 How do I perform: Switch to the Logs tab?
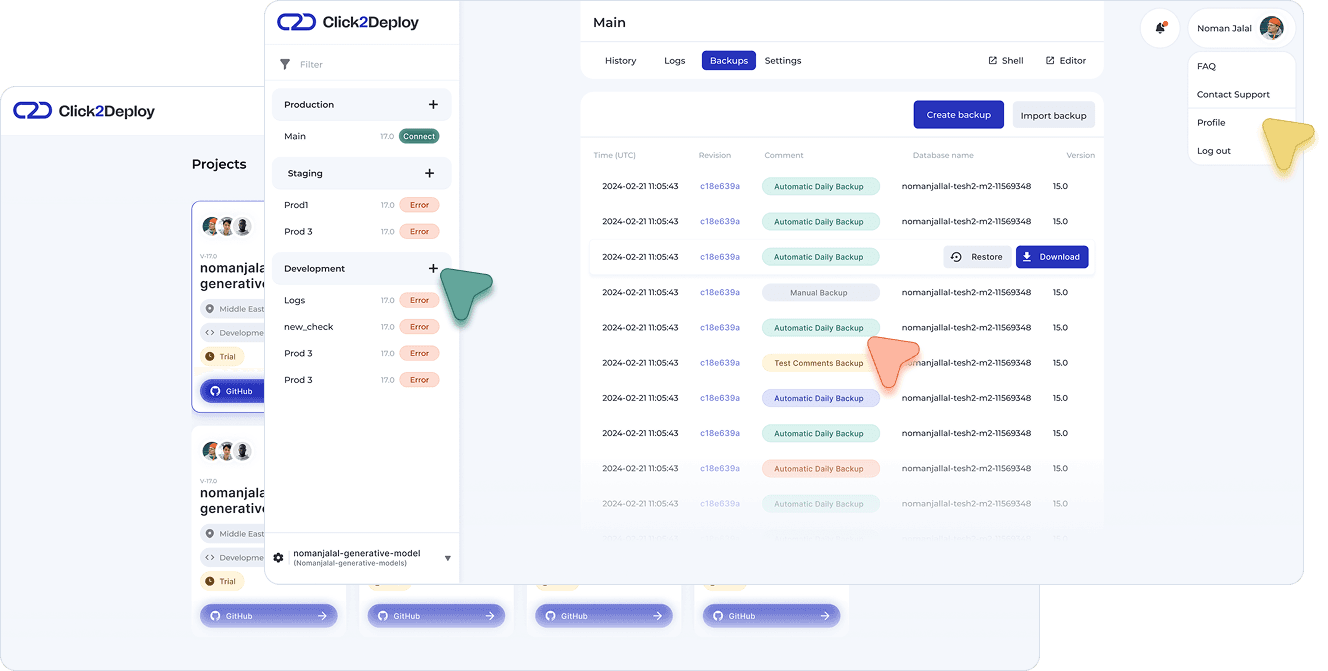click(674, 60)
